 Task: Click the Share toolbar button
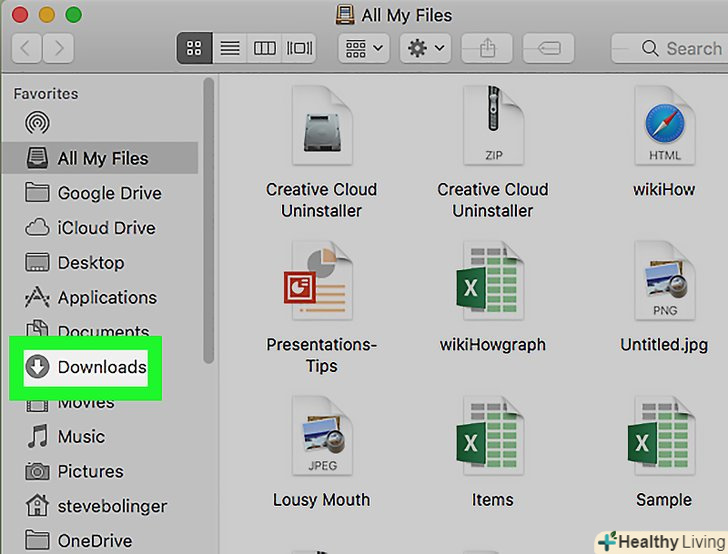pyautogui.click(x=487, y=48)
